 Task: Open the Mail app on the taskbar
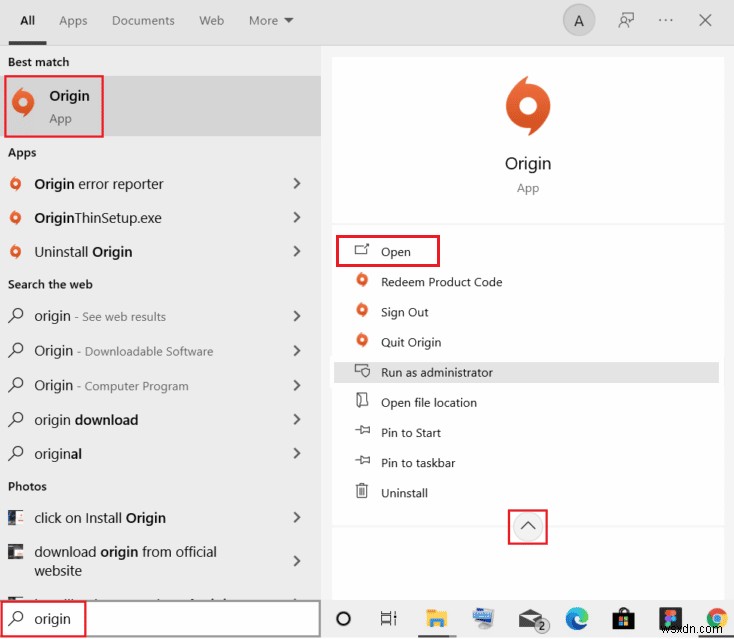[x=532, y=620]
